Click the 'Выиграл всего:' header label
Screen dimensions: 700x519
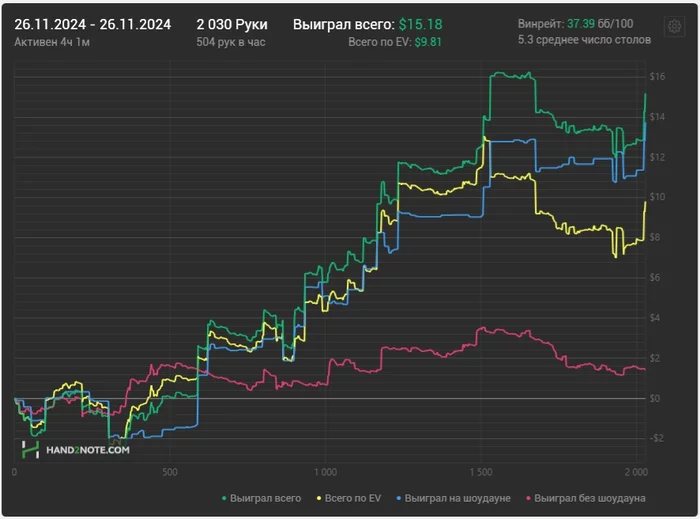tap(344, 25)
